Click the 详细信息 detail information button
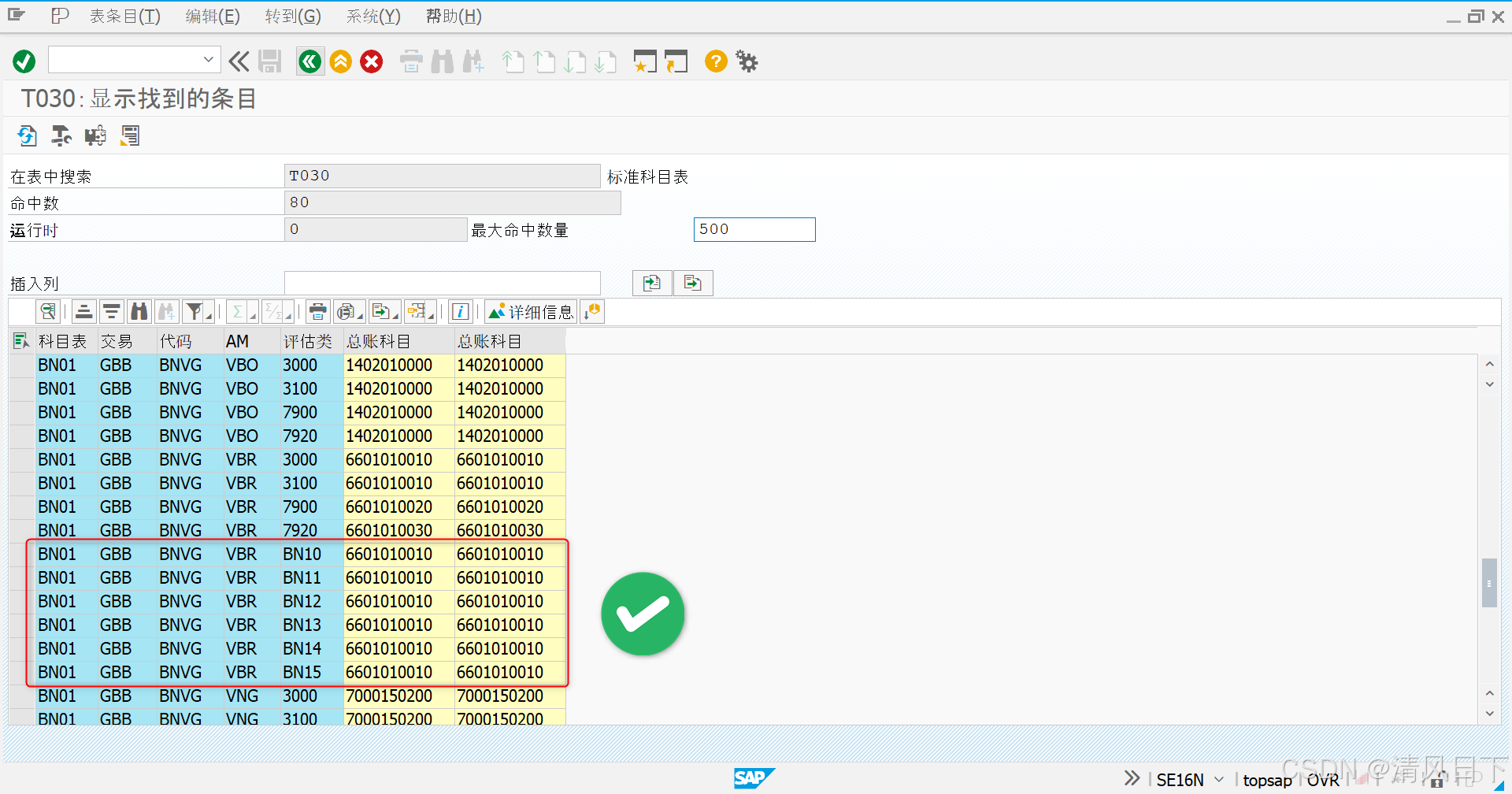The height and width of the screenshot is (794, 1512). pyautogui.click(x=531, y=311)
